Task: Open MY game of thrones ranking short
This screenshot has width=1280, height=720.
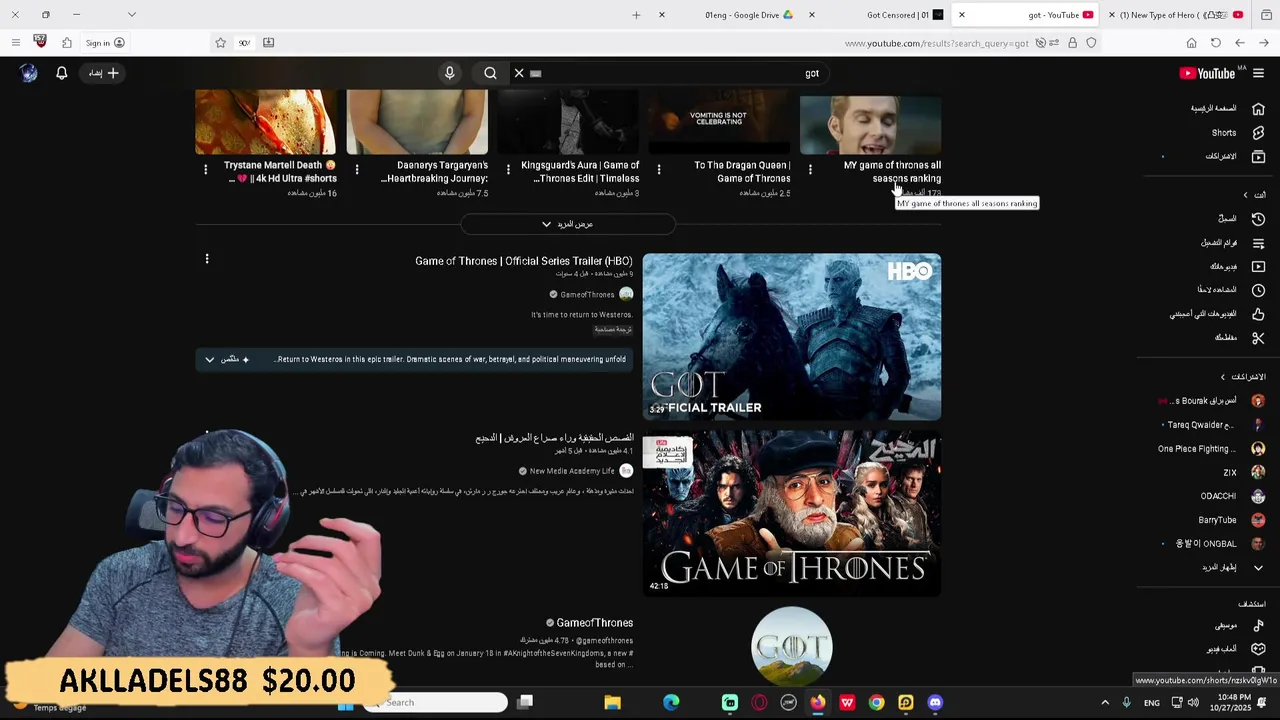Action: [x=892, y=171]
